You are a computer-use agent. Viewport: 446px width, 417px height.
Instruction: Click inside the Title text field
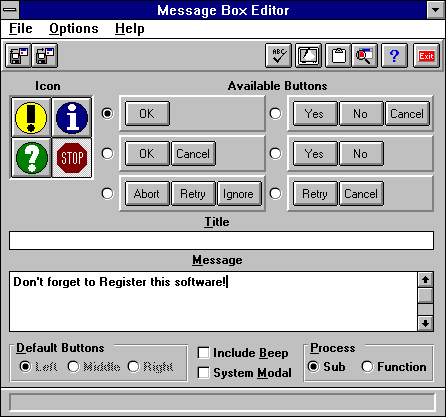(221, 240)
